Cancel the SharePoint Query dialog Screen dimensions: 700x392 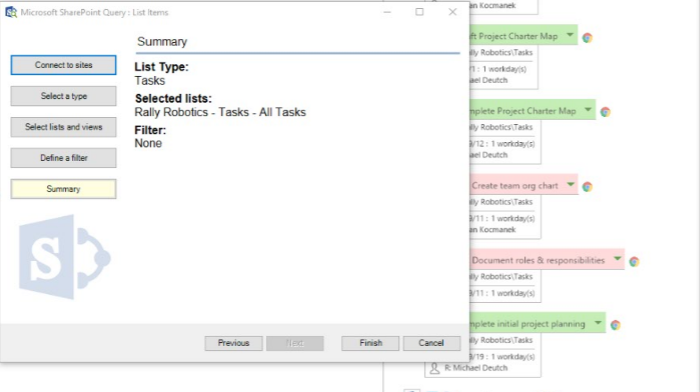[x=431, y=343]
